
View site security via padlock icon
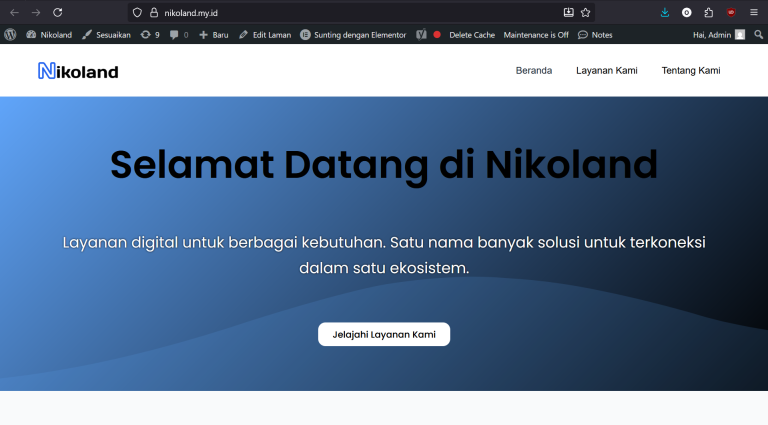pos(154,13)
